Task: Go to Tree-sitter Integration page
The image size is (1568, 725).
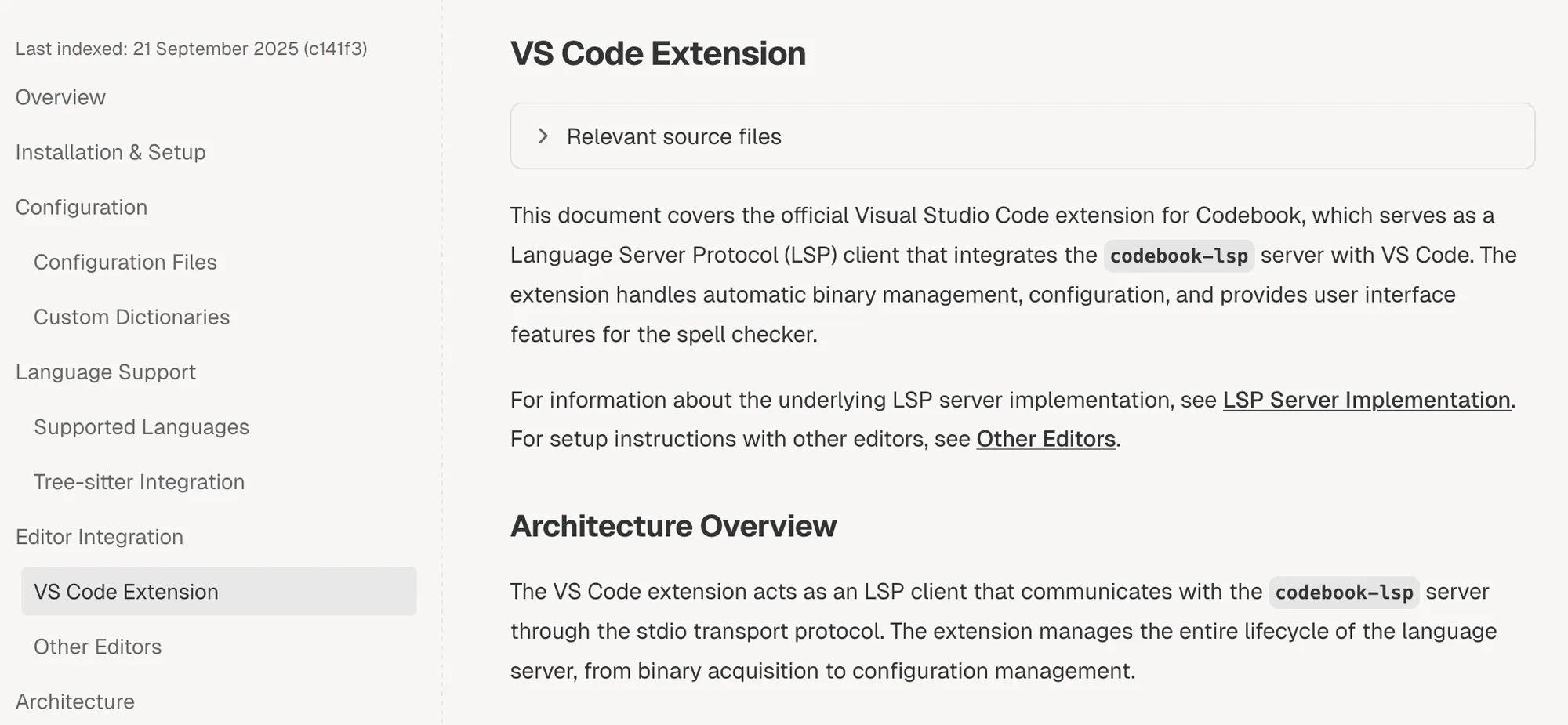Action: (139, 481)
